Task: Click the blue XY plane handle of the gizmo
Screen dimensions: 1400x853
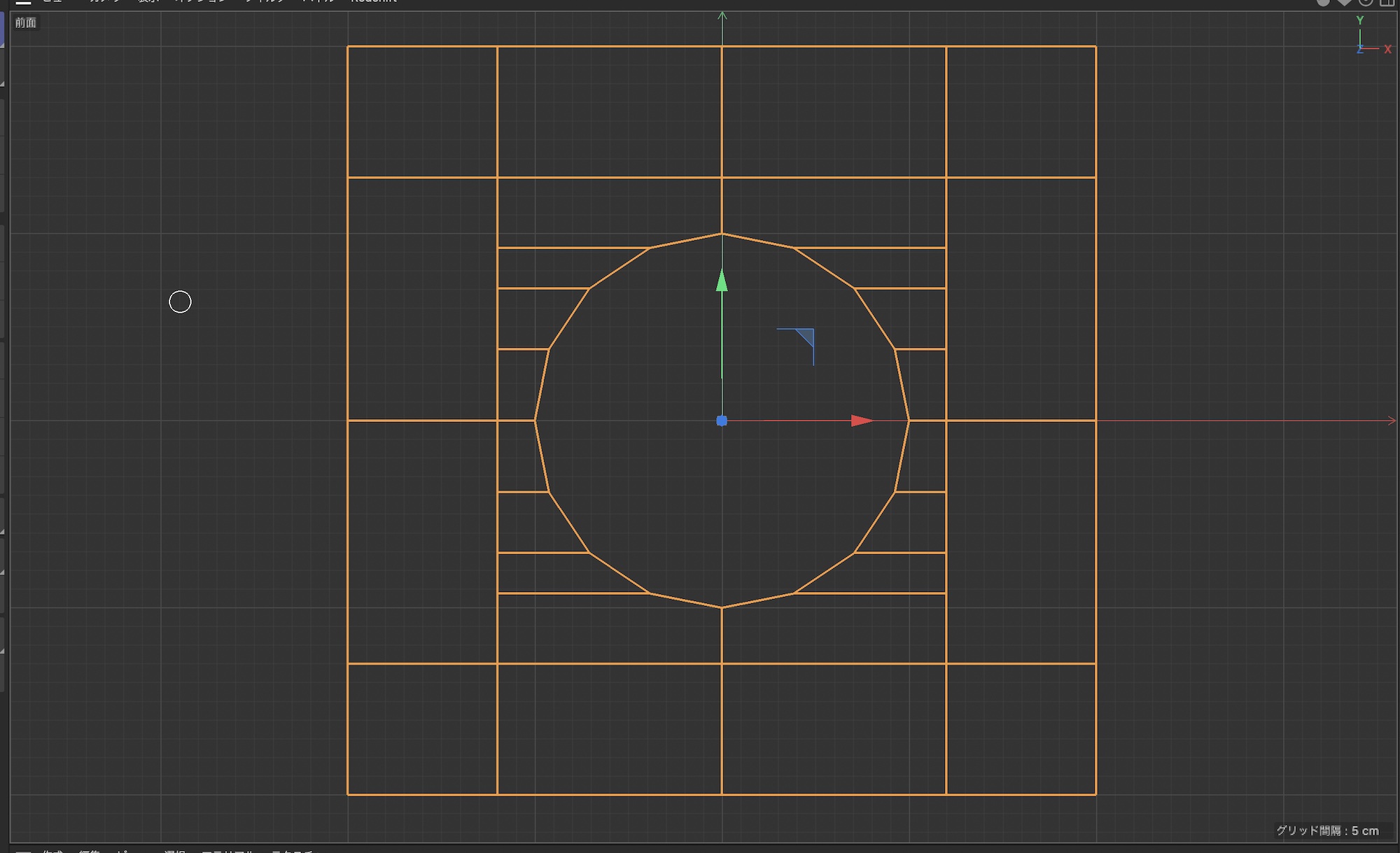Action: tap(806, 337)
